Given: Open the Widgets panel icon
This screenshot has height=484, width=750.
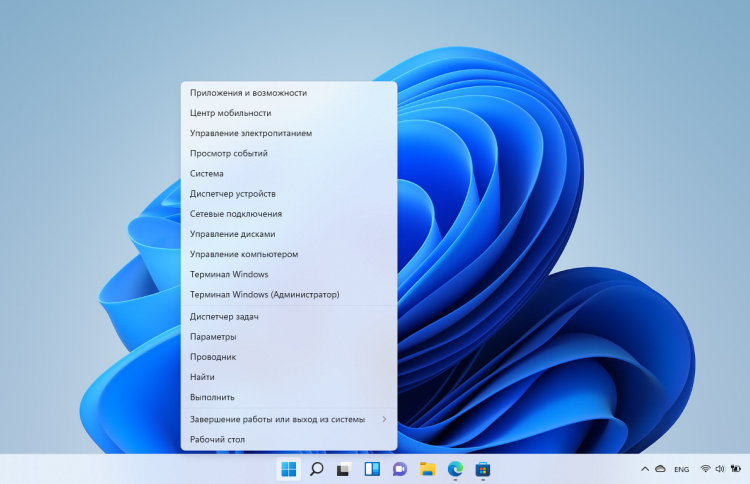Looking at the screenshot, I should [372, 469].
